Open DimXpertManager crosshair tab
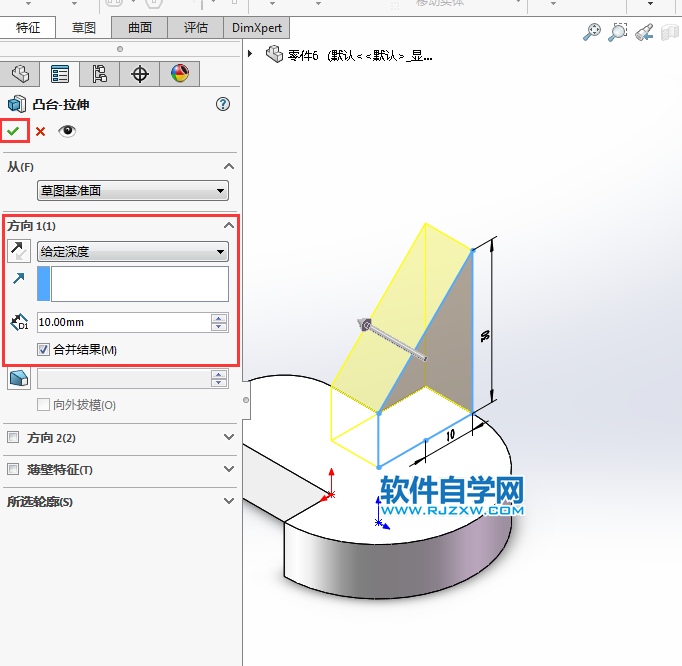The image size is (682, 666). tap(140, 74)
